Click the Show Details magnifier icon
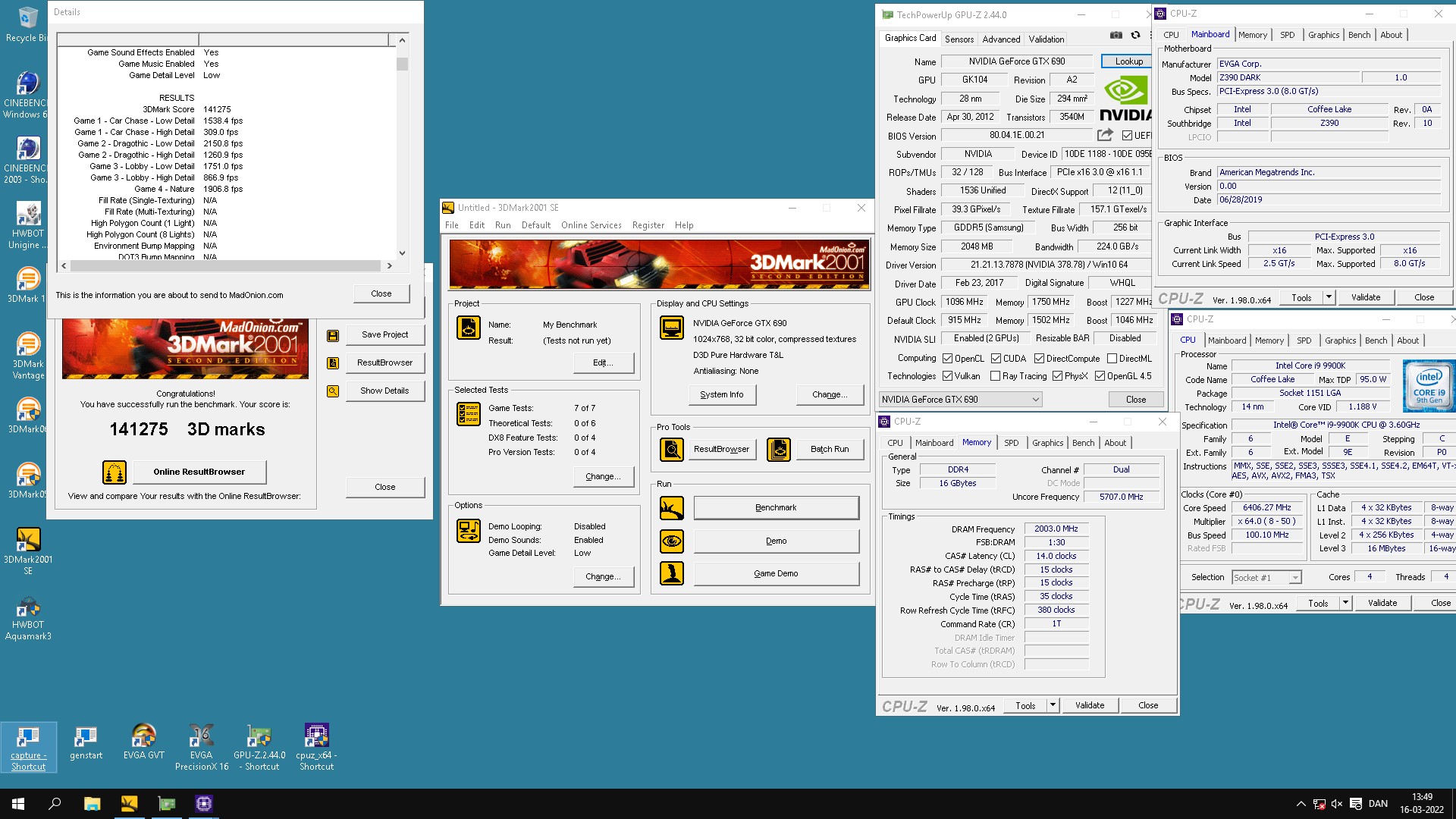This screenshot has height=819, width=1456. pyautogui.click(x=332, y=391)
